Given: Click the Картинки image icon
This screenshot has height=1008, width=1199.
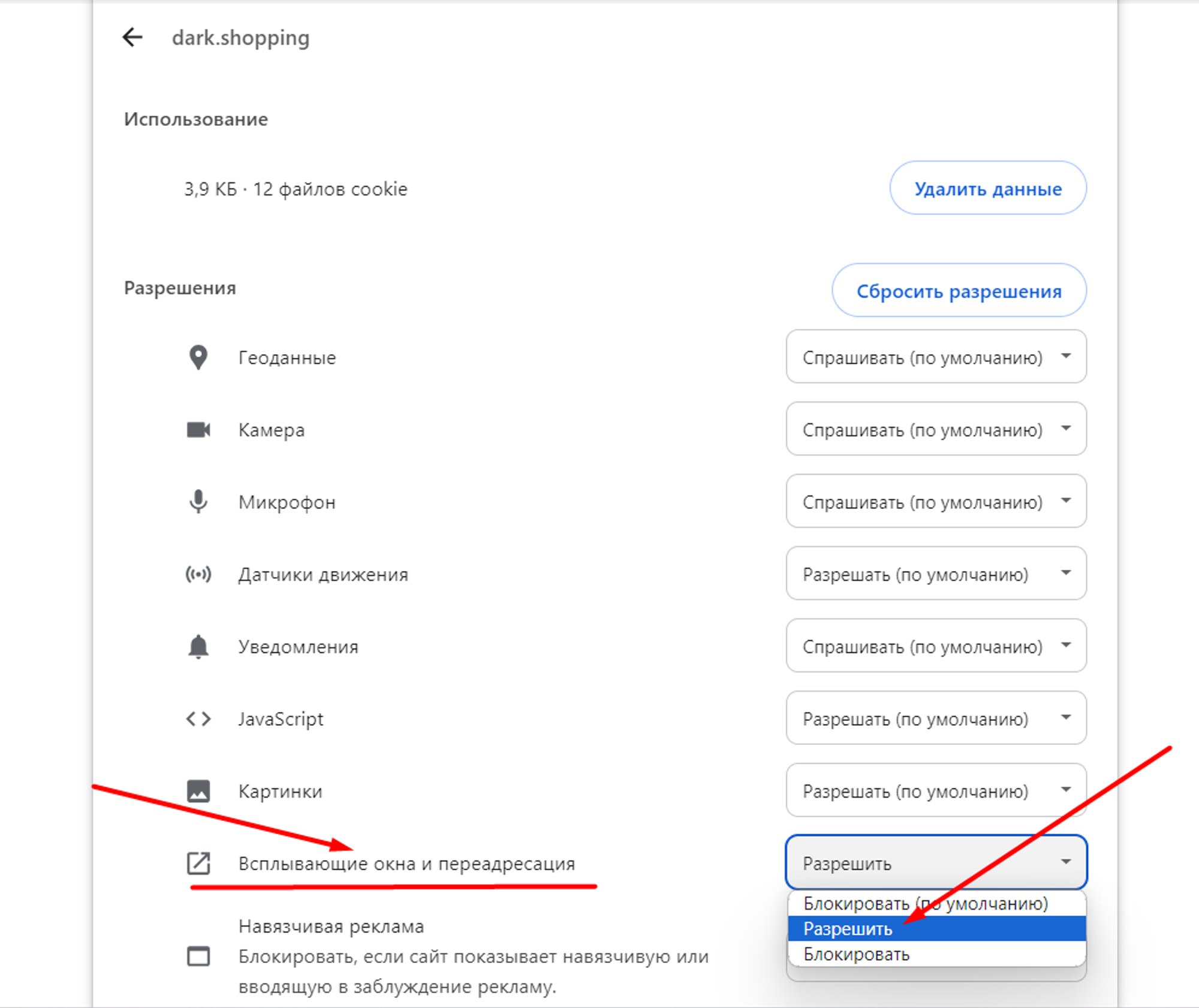Looking at the screenshot, I should (198, 791).
